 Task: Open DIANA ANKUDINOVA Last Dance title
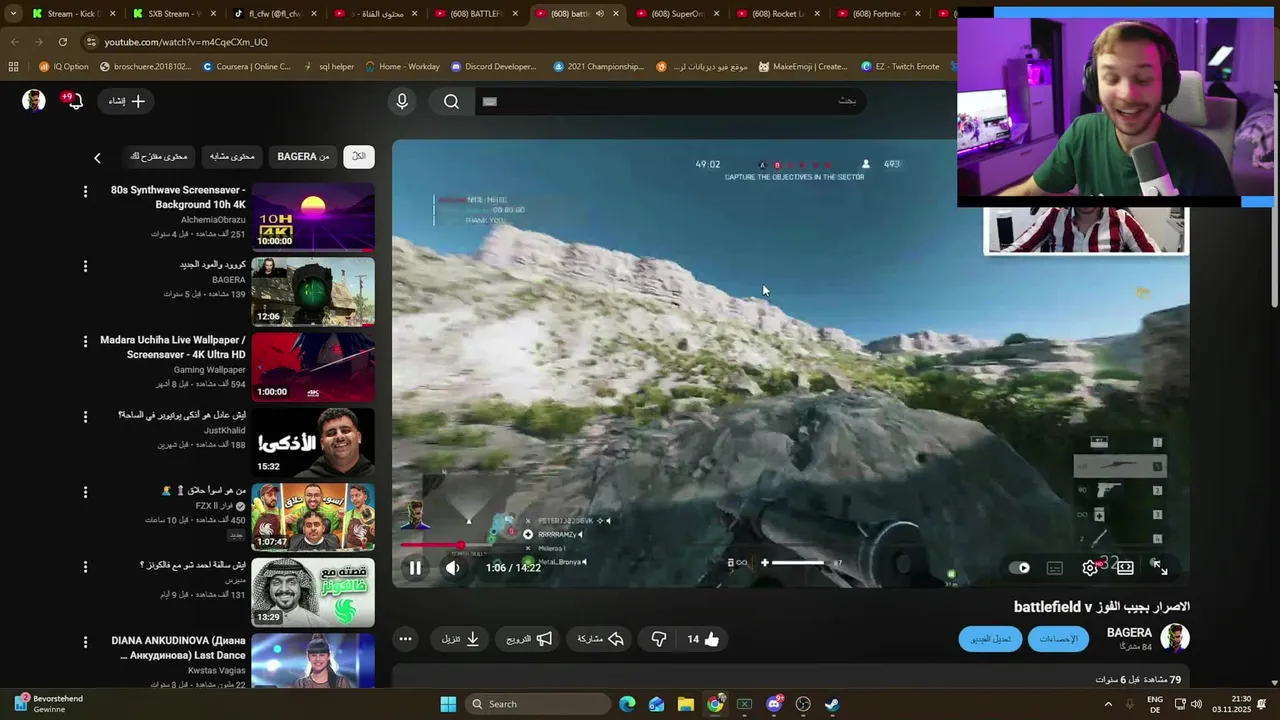tap(178, 648)
